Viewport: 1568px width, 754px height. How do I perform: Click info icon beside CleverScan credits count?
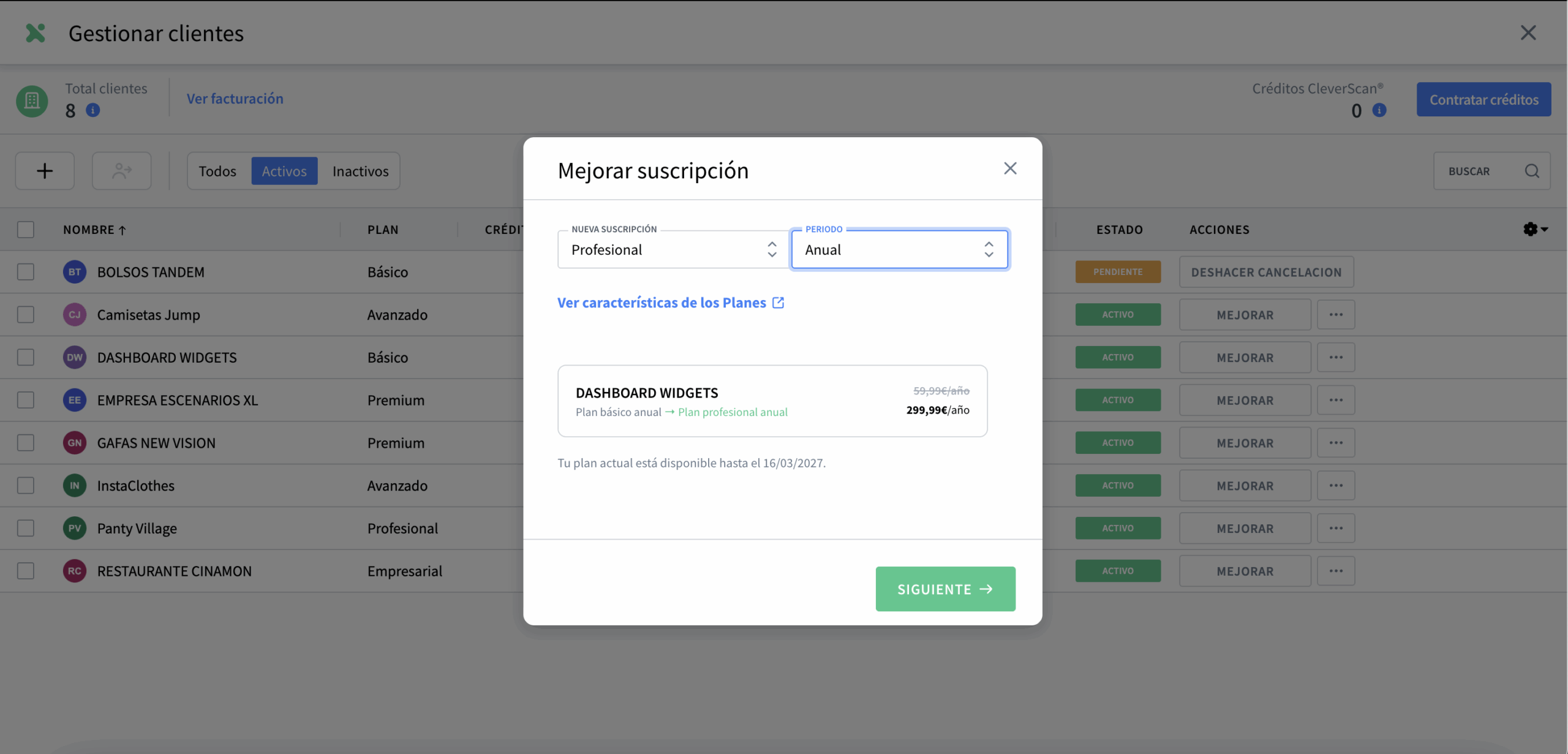click(x=1379, y=110)
